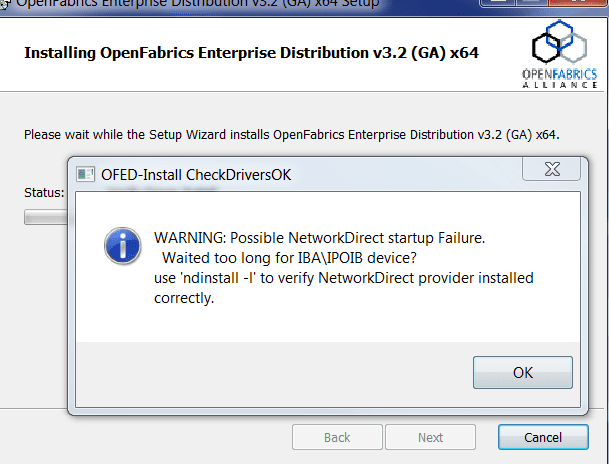Viewport: 609px width, 464px height.
Task: Click the bold 'Installing OpenFabrics Enterprise Distribution' heading
Action: pyautogui.click(x=250, y=51)
